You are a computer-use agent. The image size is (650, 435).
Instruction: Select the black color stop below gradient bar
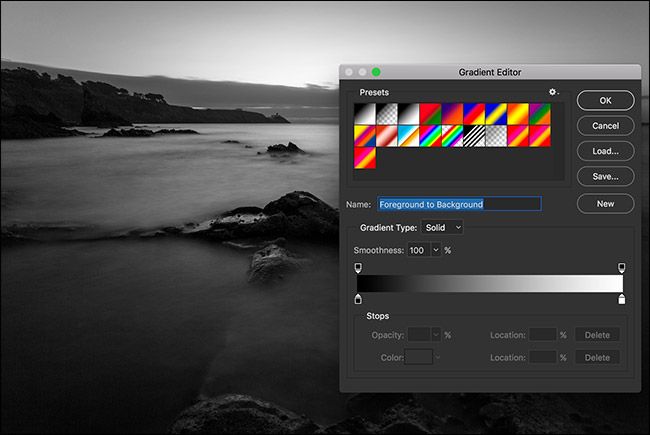[x=358, y=299]
